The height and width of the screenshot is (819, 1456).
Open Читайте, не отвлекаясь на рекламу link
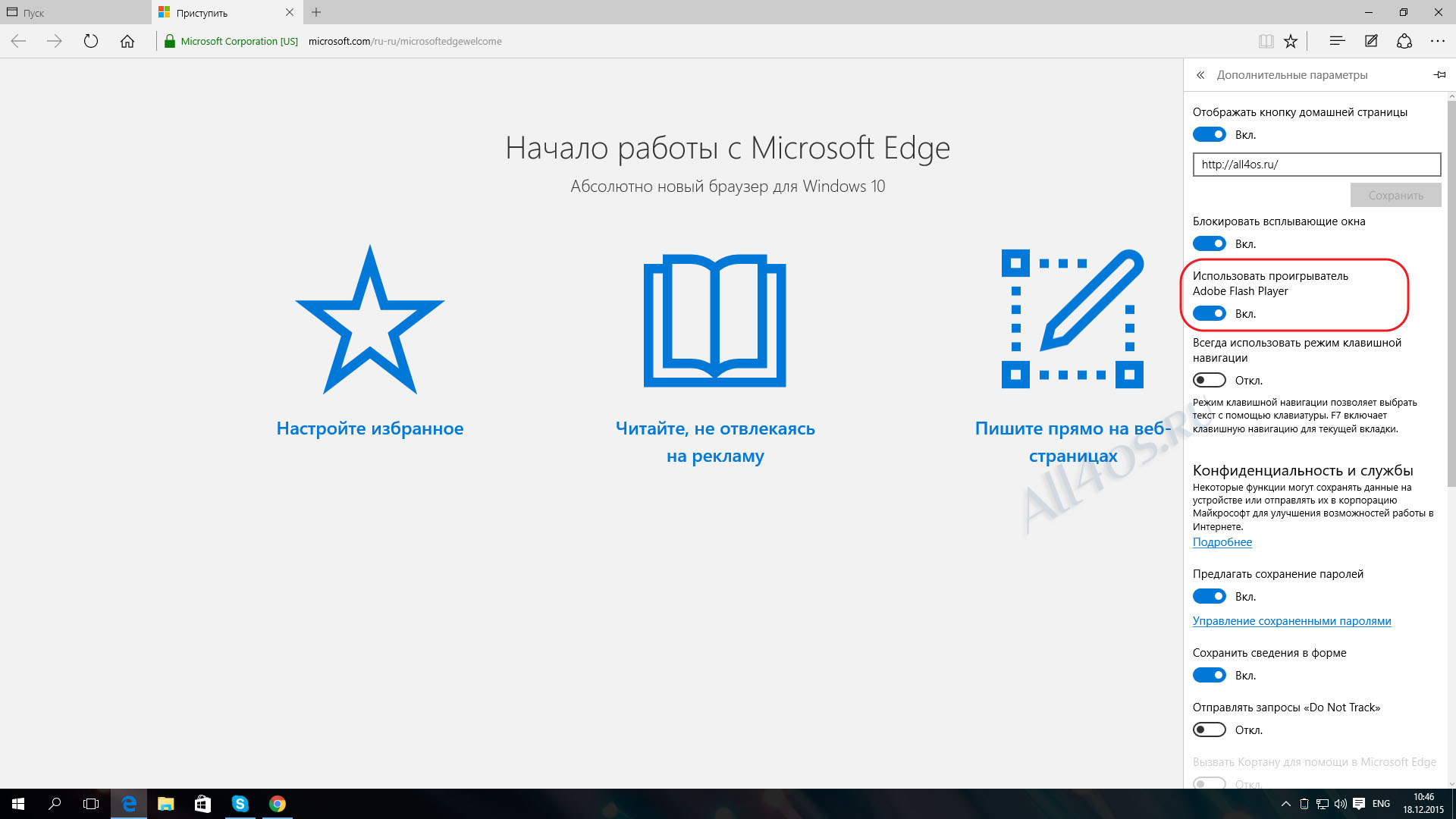click(715, 442)
